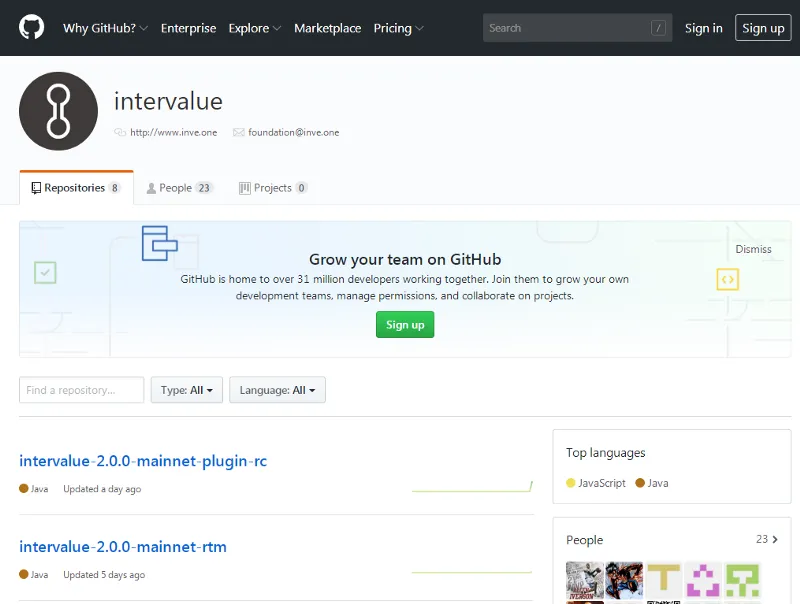Click the person icon in People tab
This screenshot has width=800, height=604.
point(151,188)
